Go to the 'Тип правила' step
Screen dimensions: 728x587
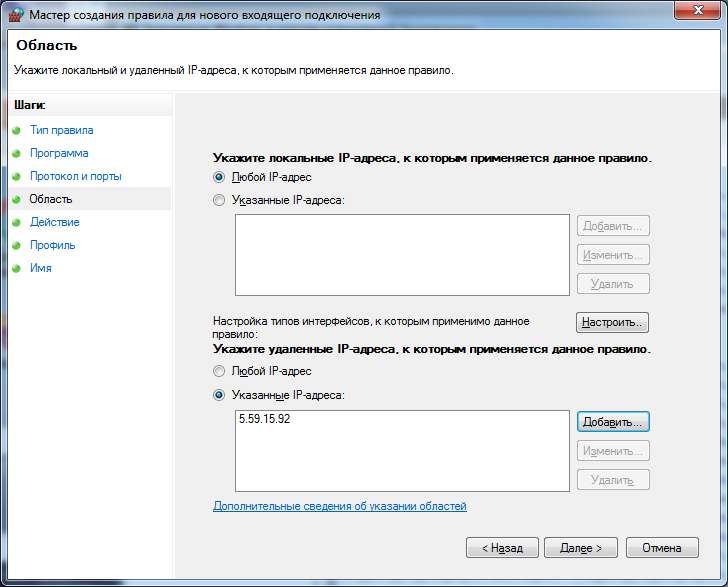coord(61,130)
